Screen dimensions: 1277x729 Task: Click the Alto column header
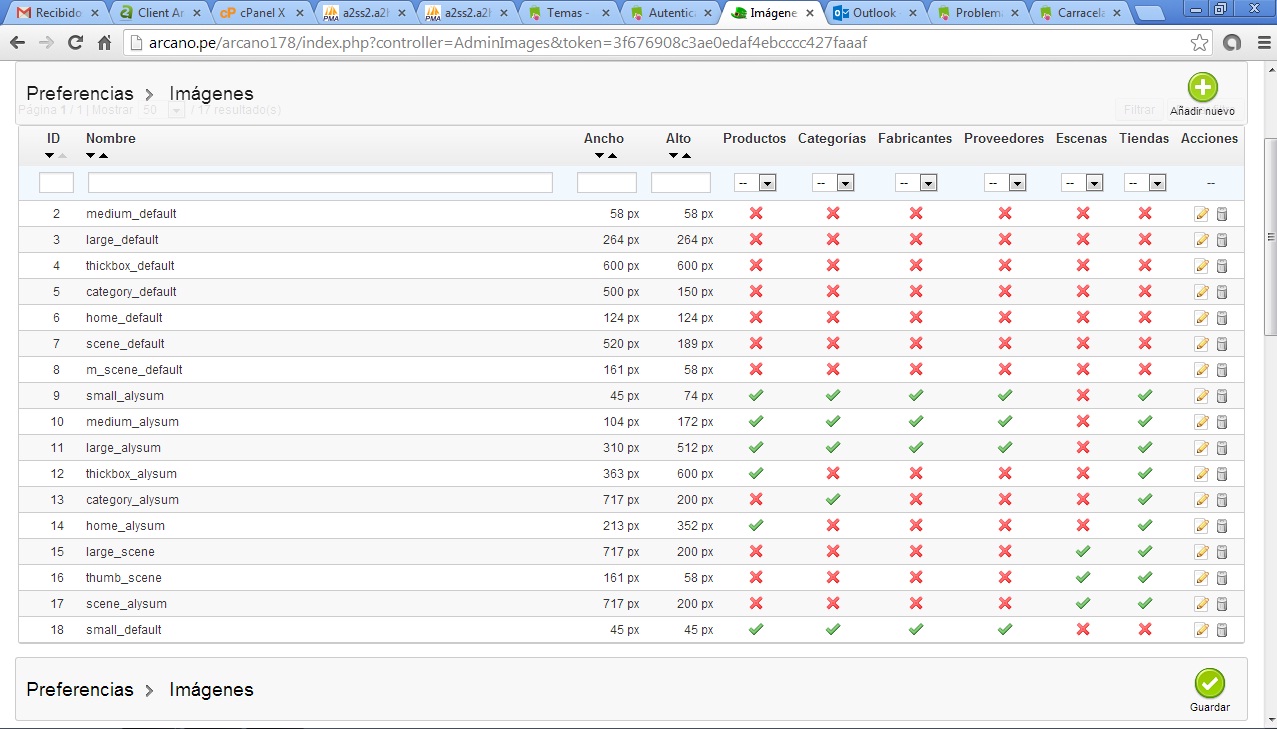[678, 138]
